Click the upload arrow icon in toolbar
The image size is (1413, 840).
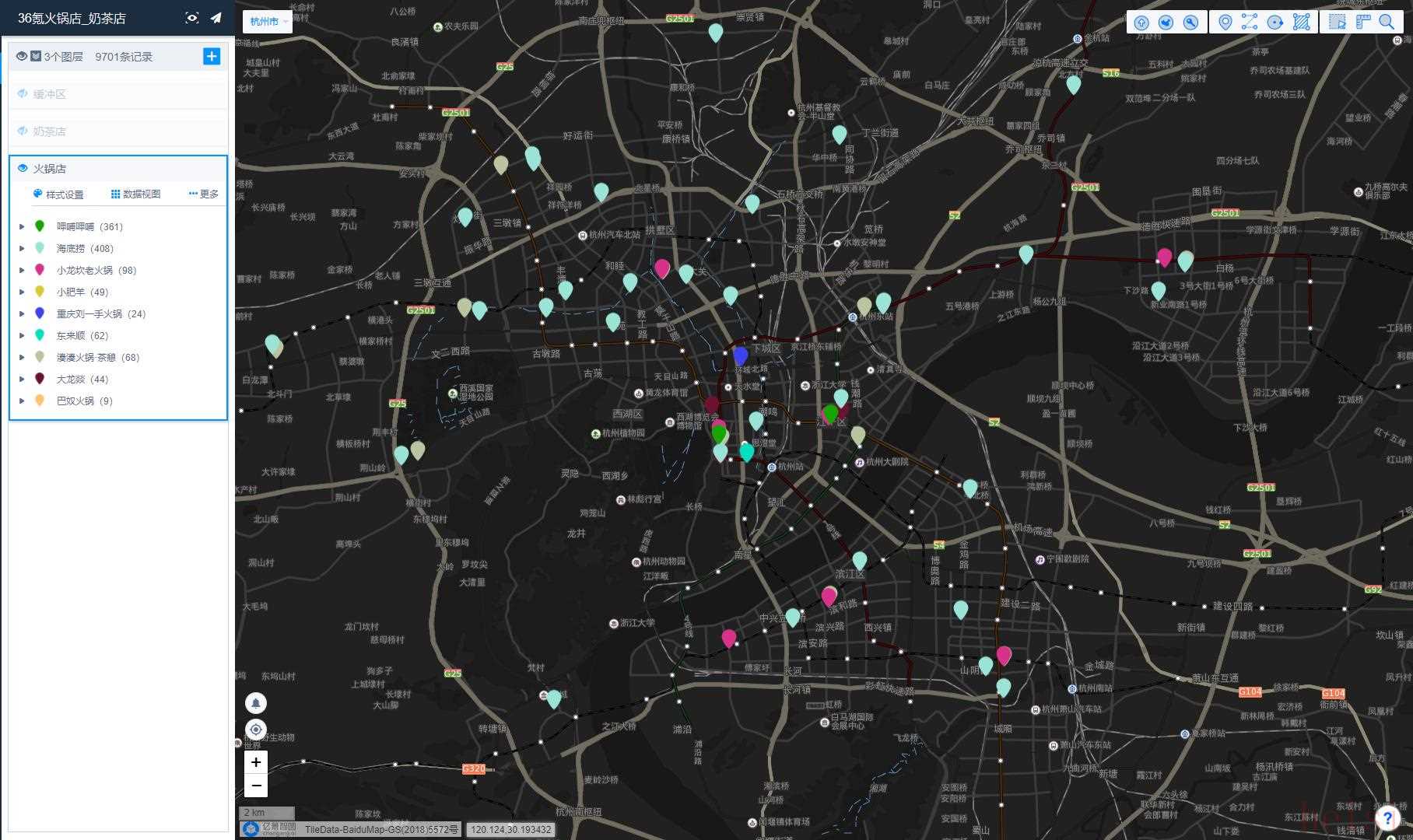[x=1141, y=22]
